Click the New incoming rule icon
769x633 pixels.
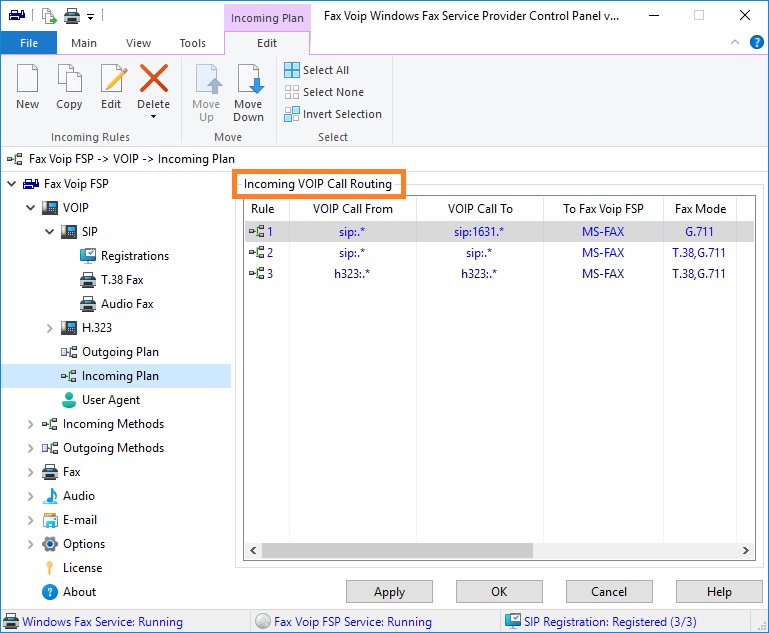27,78
